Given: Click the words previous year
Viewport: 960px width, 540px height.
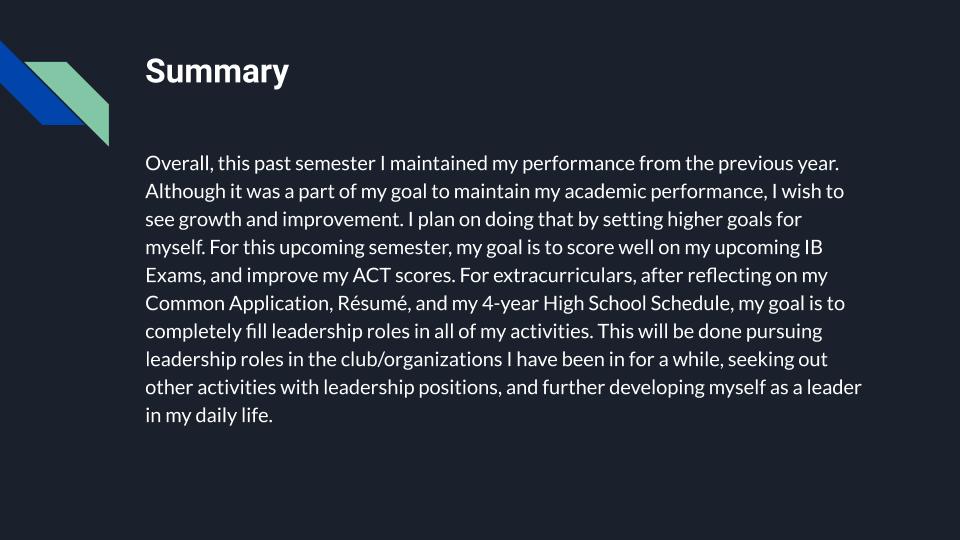Looking at the screenshot, I should (778, 163).
